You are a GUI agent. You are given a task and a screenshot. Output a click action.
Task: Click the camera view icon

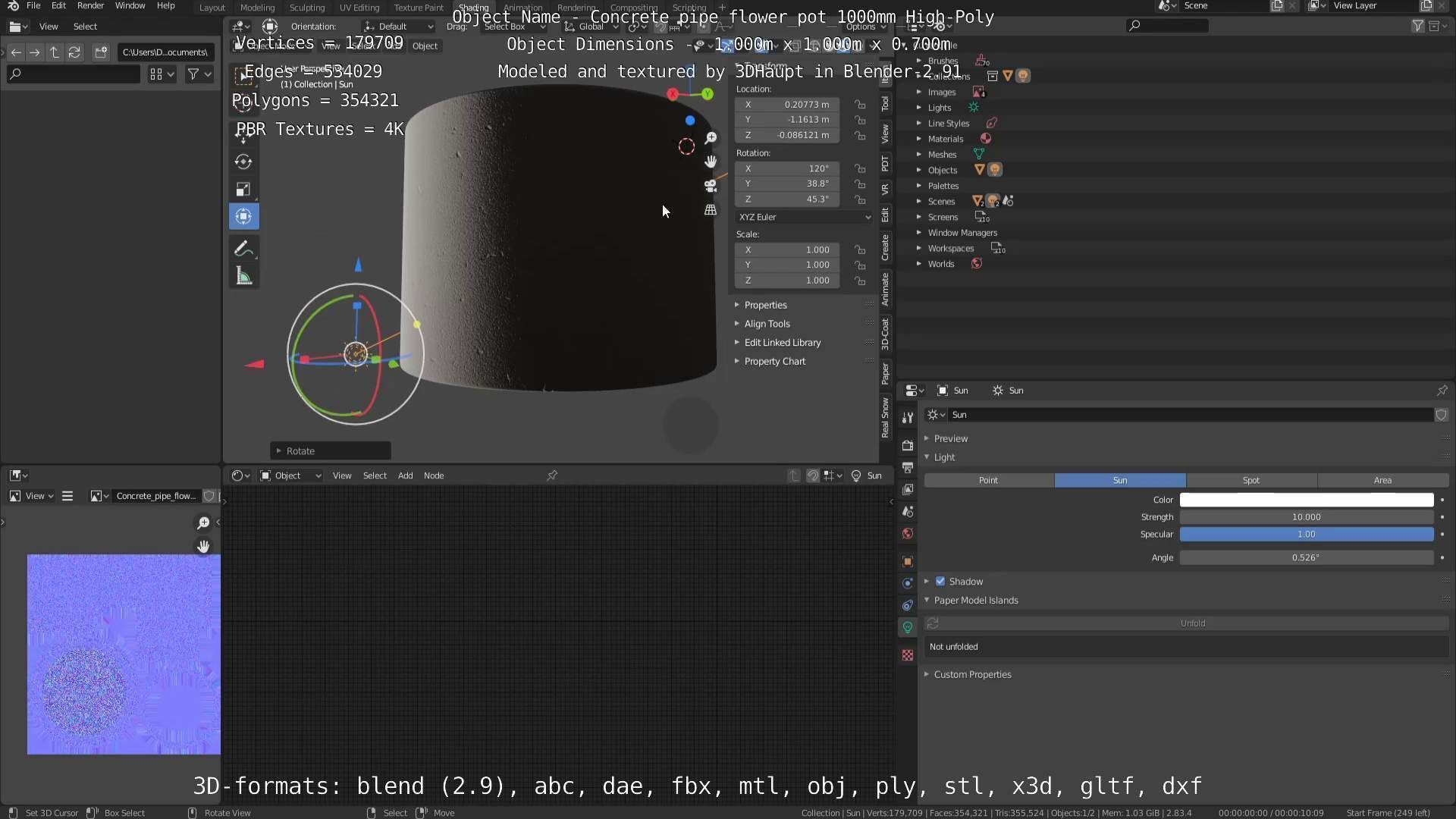click(x=711, y=186)
